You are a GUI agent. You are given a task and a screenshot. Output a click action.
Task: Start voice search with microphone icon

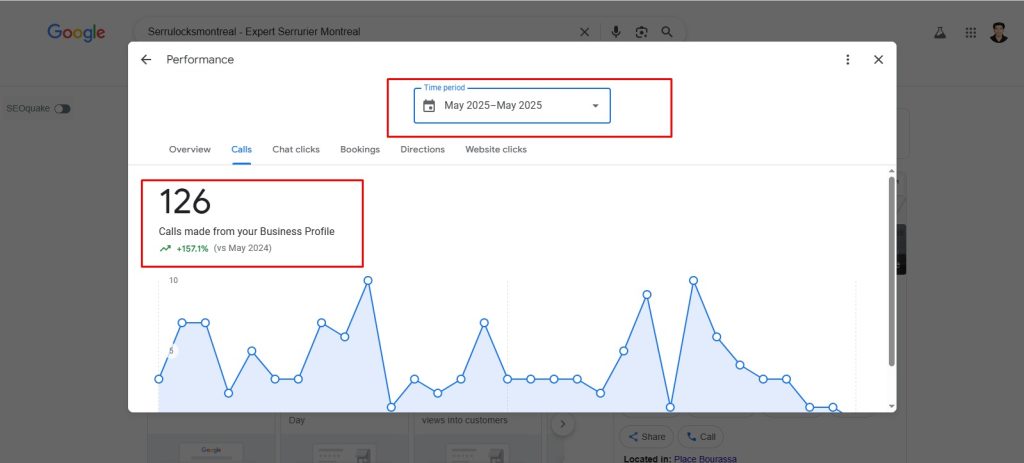615,31
